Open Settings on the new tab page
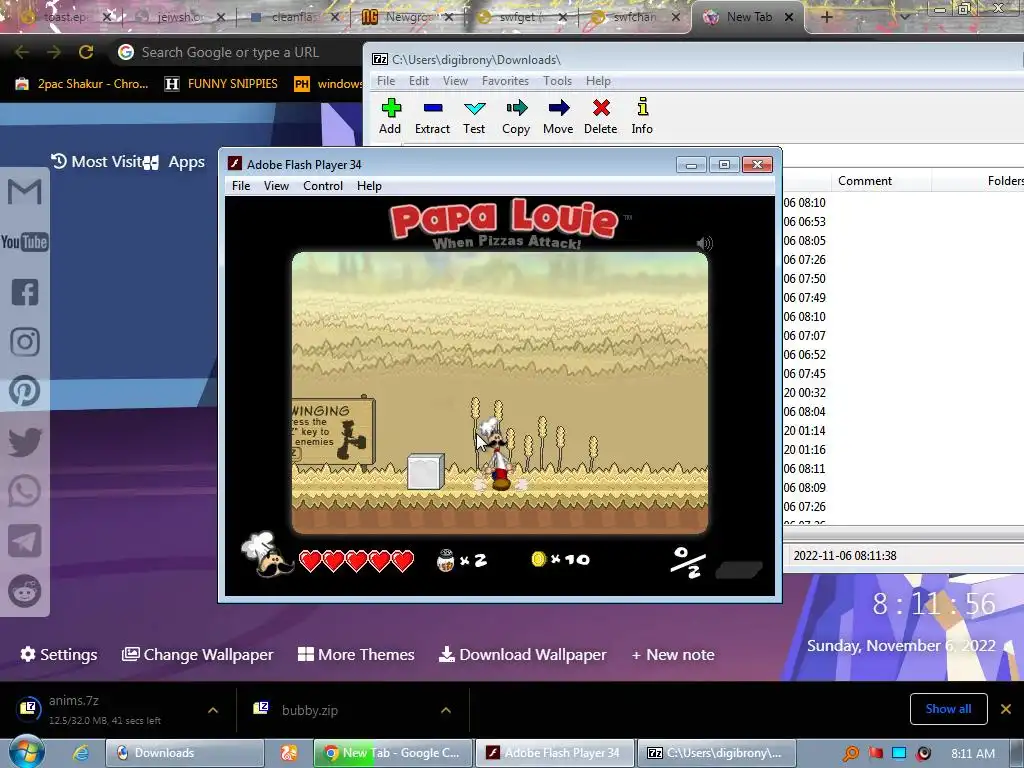The image size is (1024, 768). click(x=59, y=654)
